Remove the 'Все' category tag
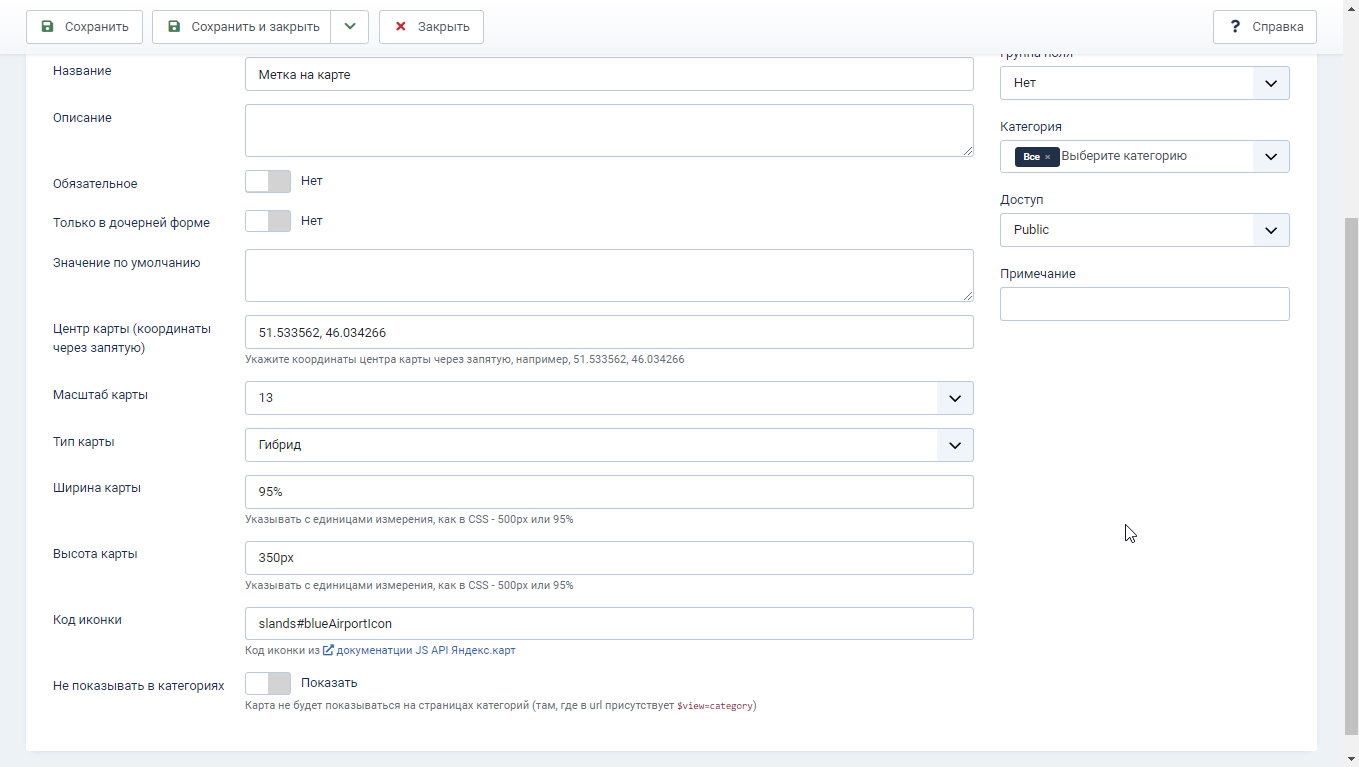 point(1047,157)
